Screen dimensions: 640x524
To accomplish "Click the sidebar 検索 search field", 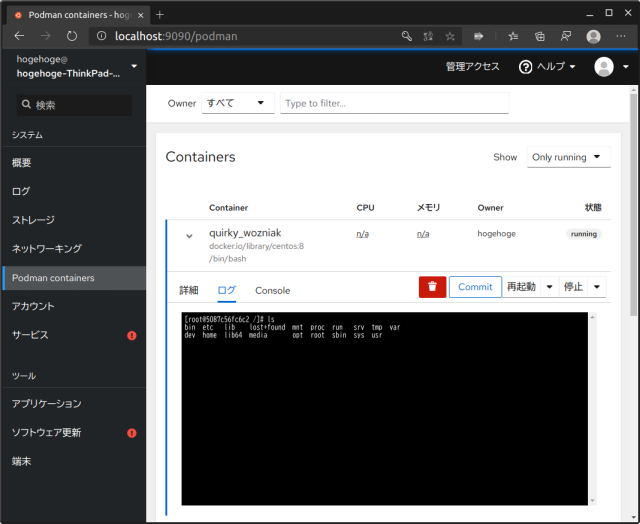I will [x=74, y=104].
